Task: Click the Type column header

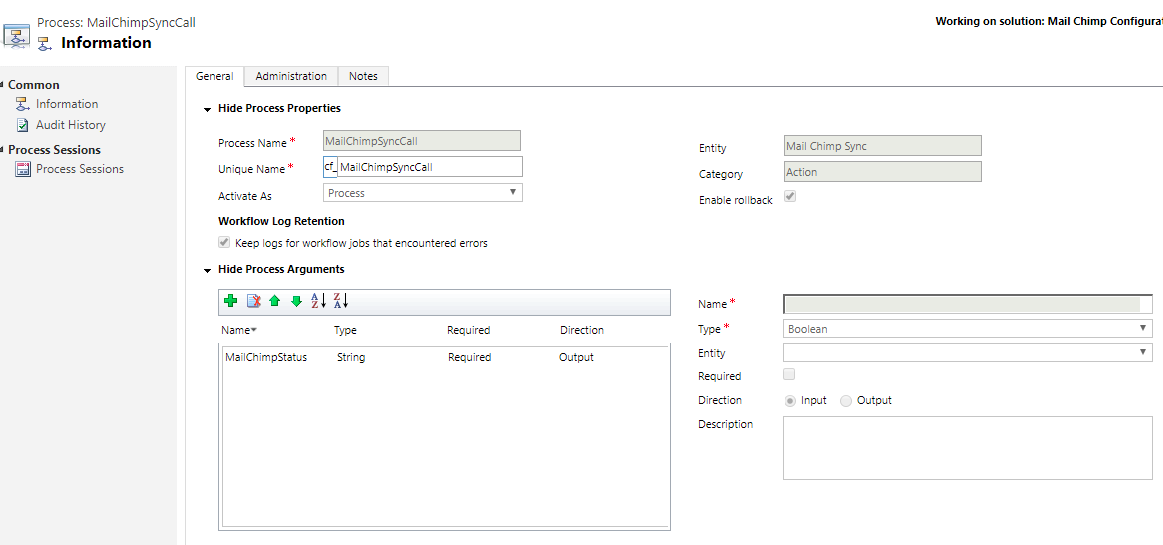Action: pyautogui.click(x=345, y=330)
